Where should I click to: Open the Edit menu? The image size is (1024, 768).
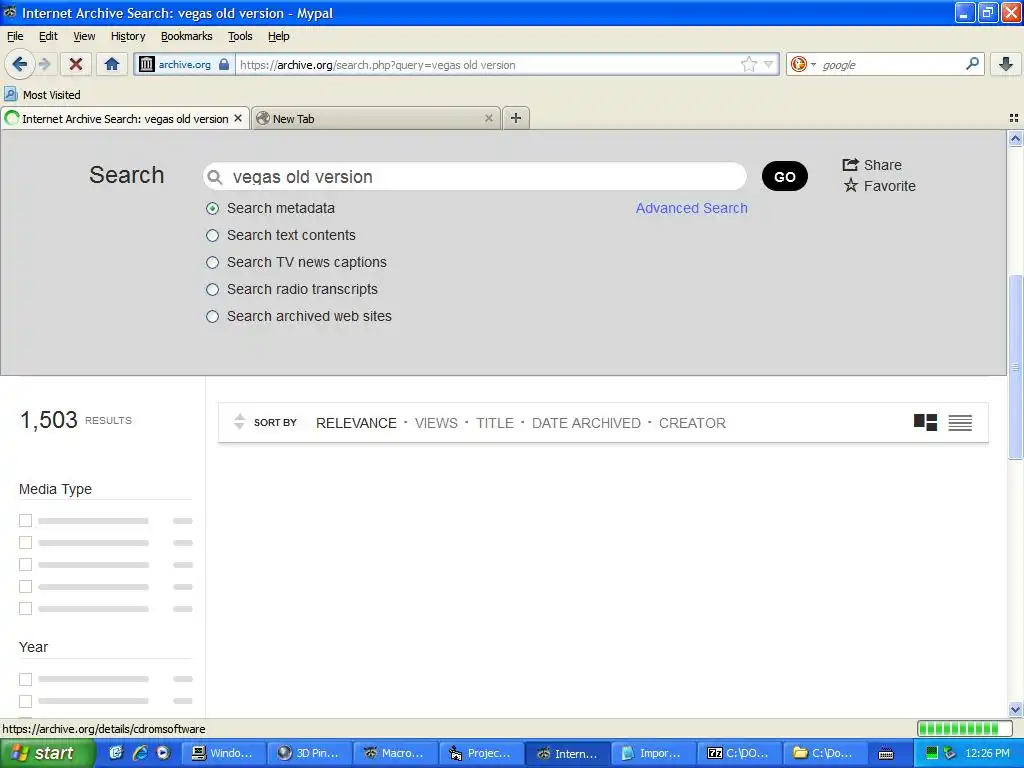pos(48,36)
